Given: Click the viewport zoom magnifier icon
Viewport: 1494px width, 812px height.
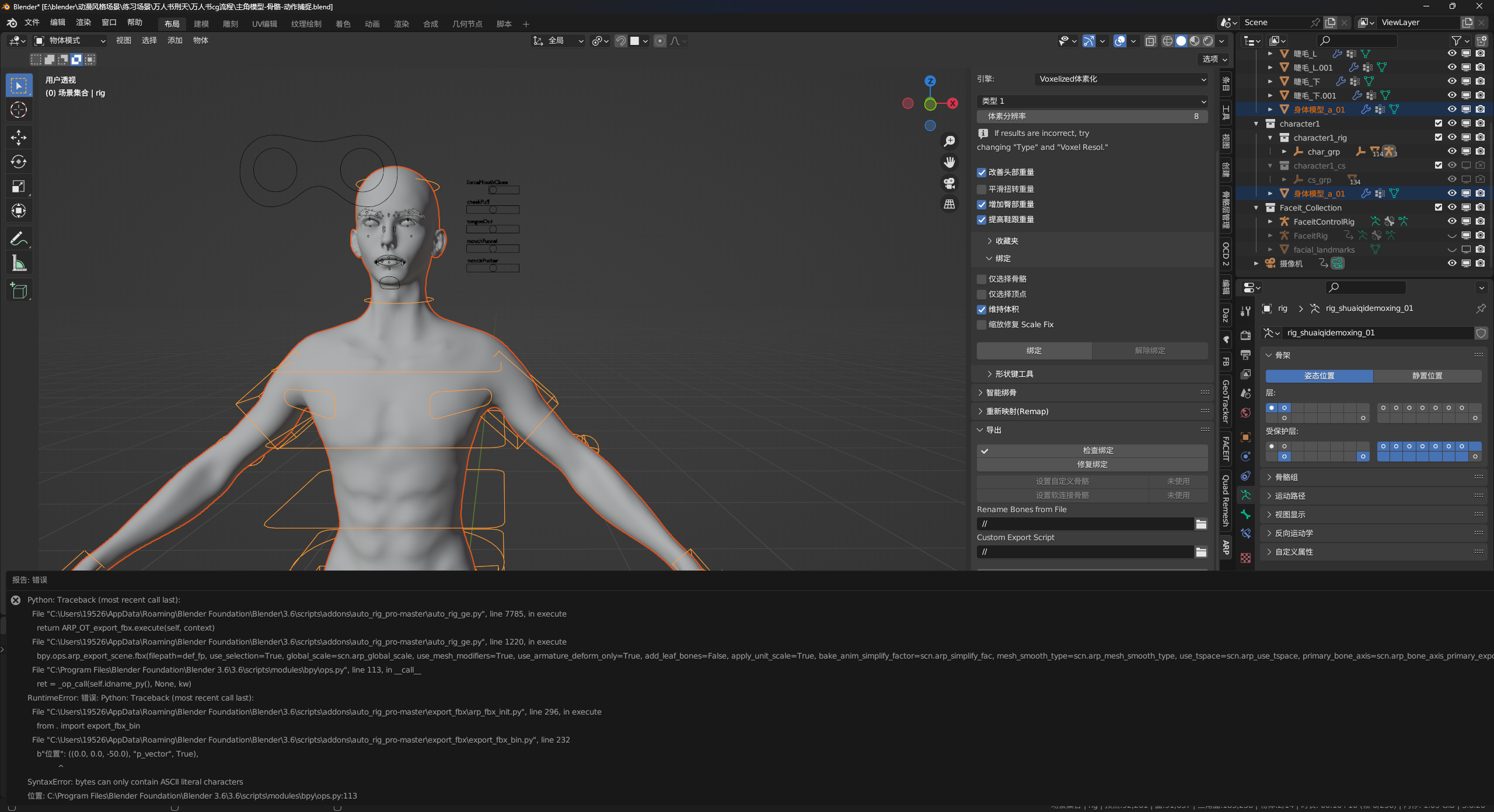Looking at the screenshot, I should click(x=950, y=141).
